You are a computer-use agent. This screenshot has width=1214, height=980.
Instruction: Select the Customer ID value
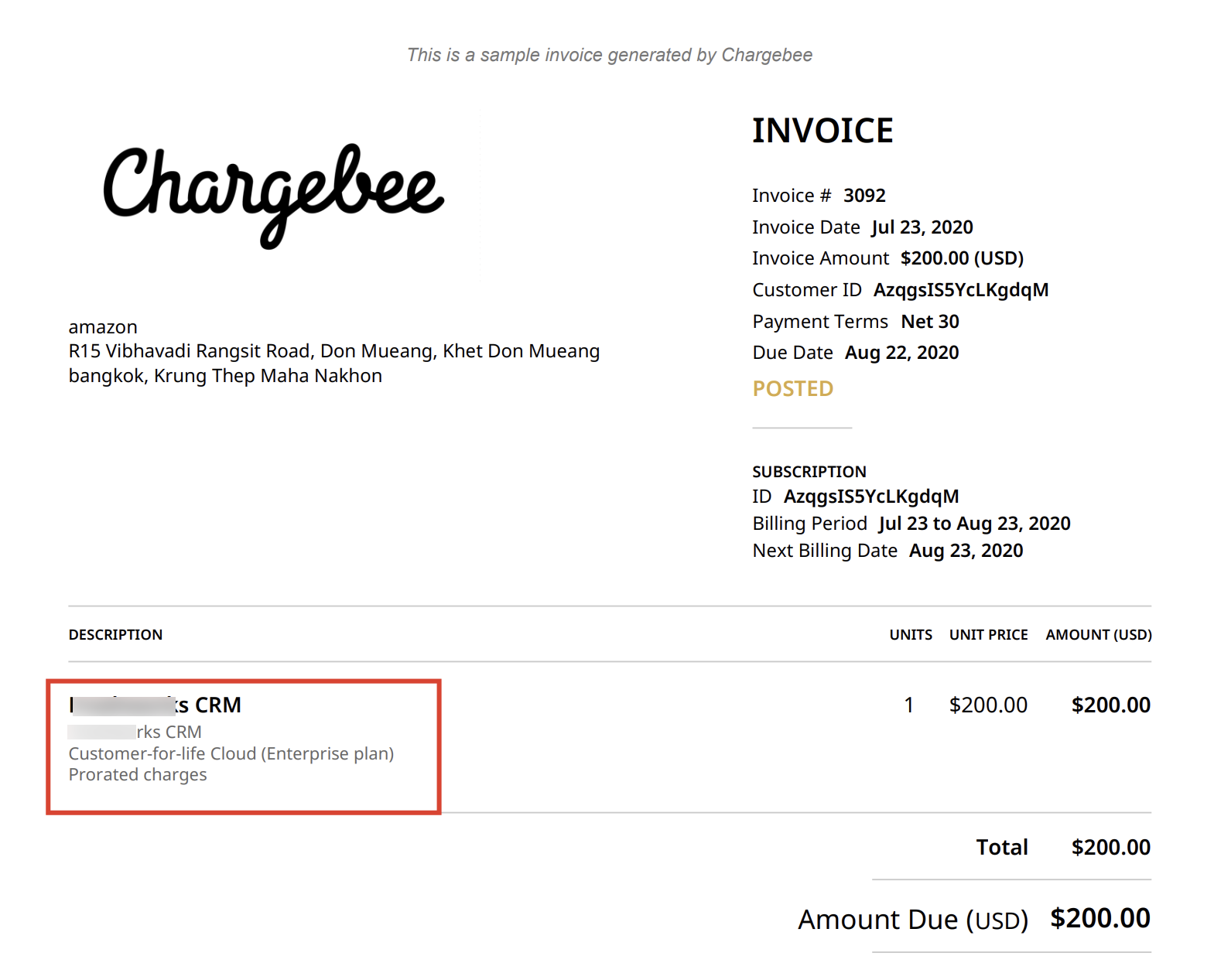pos(960,290)
